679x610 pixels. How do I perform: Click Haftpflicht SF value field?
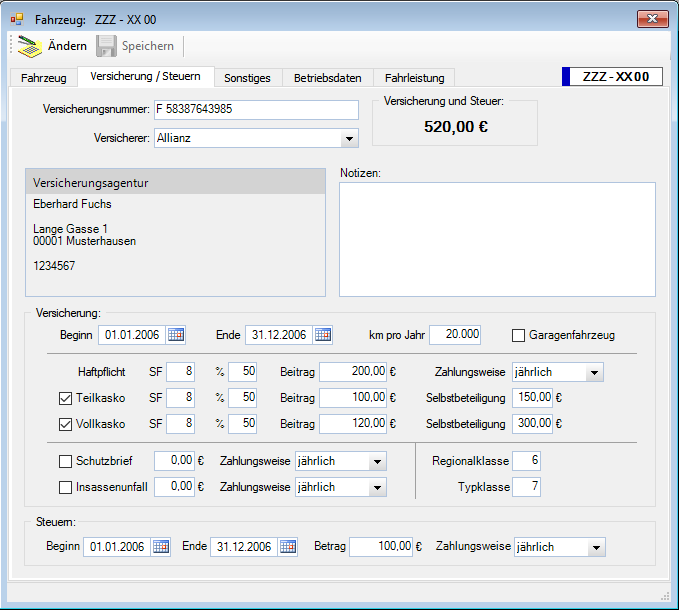tap(181, 372)
